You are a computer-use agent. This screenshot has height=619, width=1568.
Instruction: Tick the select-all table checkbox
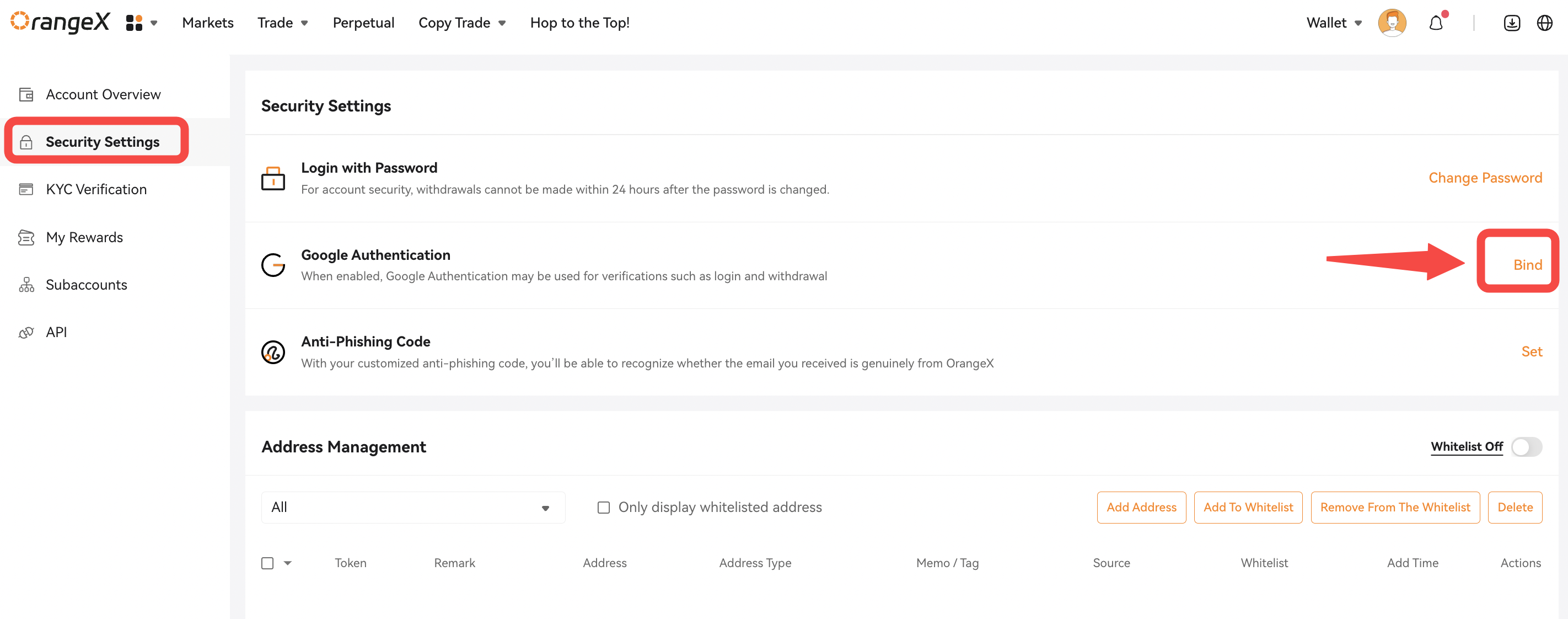click(267, 563)
